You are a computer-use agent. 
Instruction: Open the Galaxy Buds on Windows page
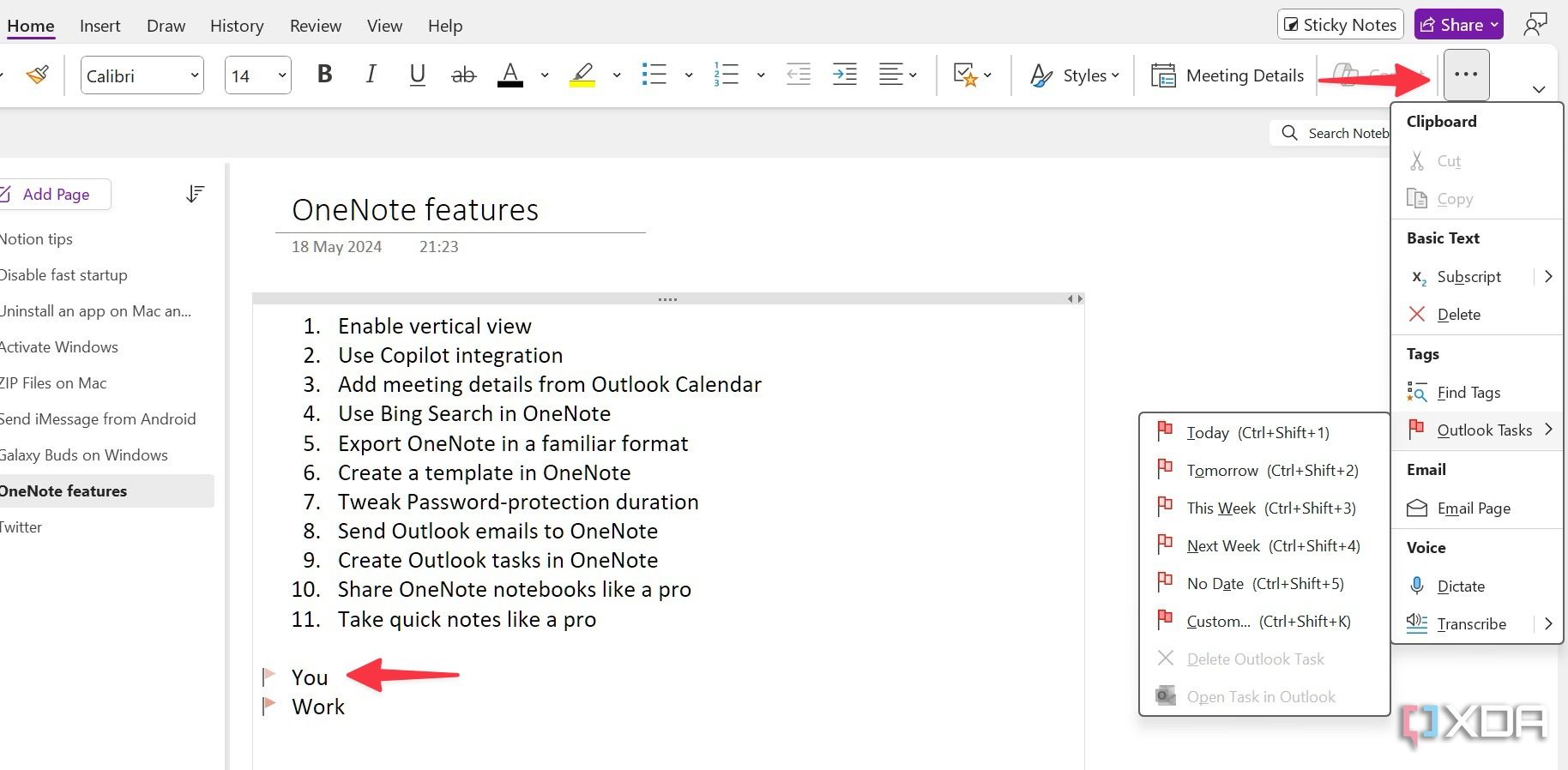point(83,455)
